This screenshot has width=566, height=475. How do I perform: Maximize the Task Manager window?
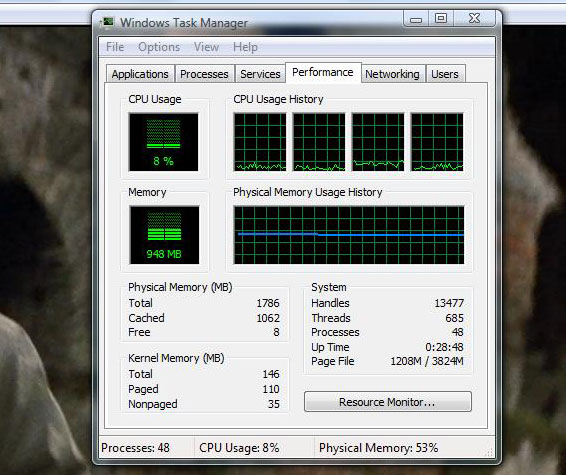[441, 19]
